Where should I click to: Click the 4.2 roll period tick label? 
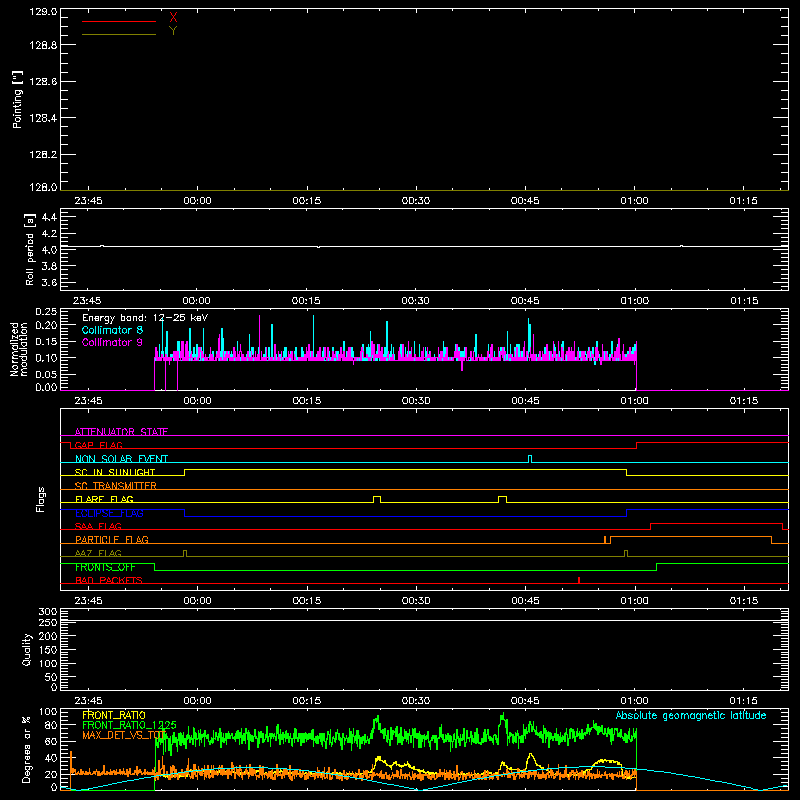click(x=49, y=234)
